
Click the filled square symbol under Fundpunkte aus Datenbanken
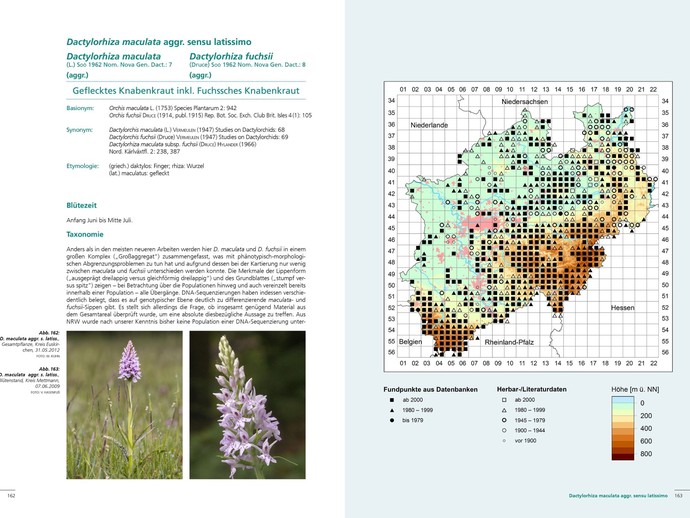click(x=392, y=400)
